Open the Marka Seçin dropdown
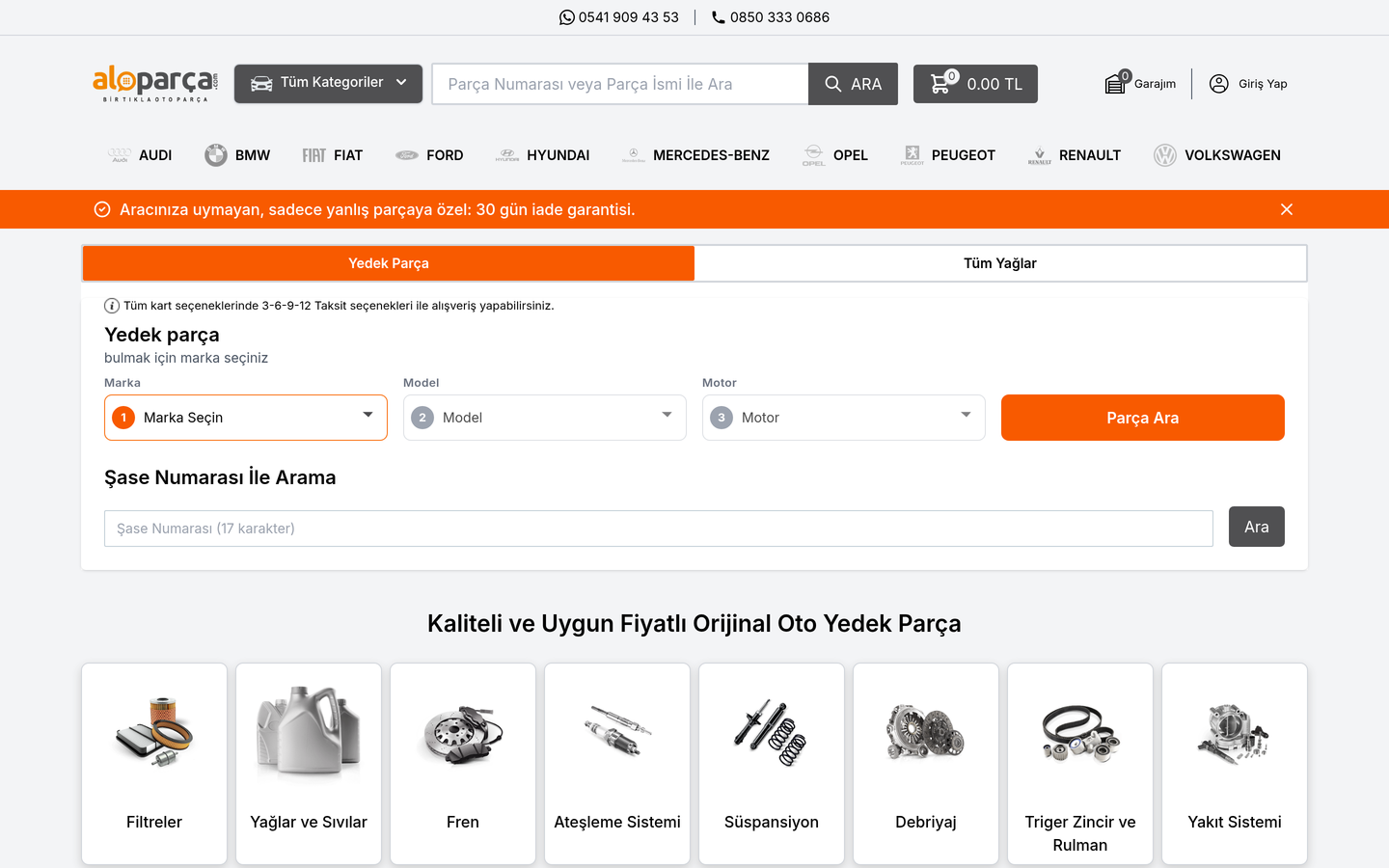1389x868 pixels. point(246,418)
